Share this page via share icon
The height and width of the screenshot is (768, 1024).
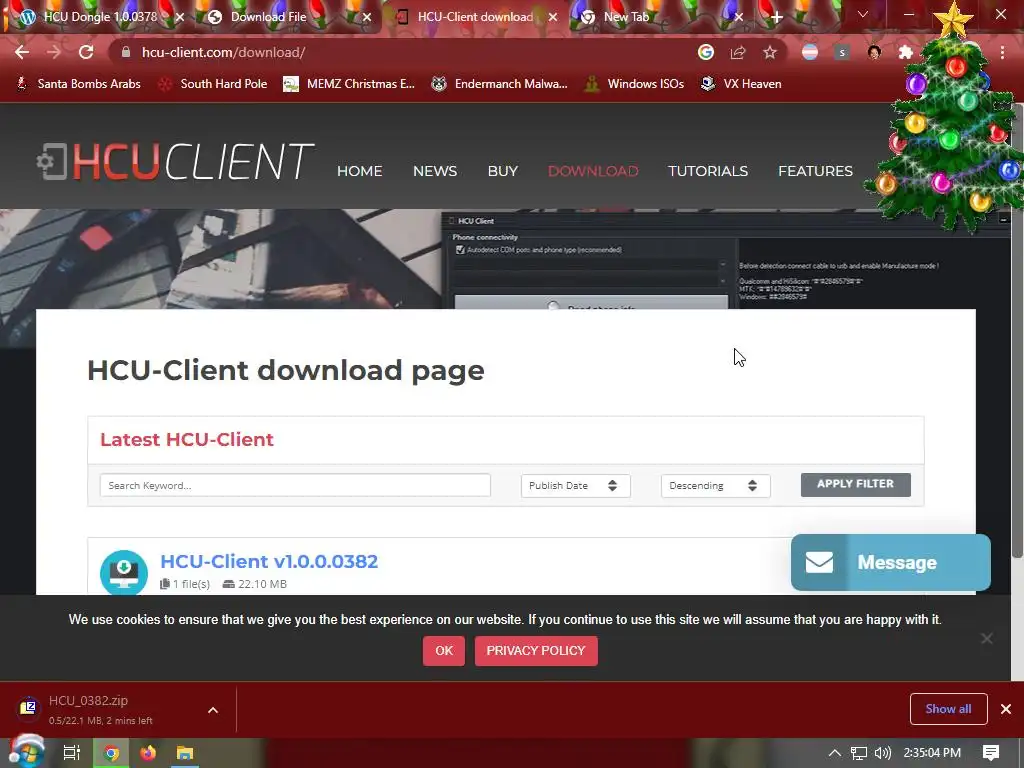click(x=738, y=52)
